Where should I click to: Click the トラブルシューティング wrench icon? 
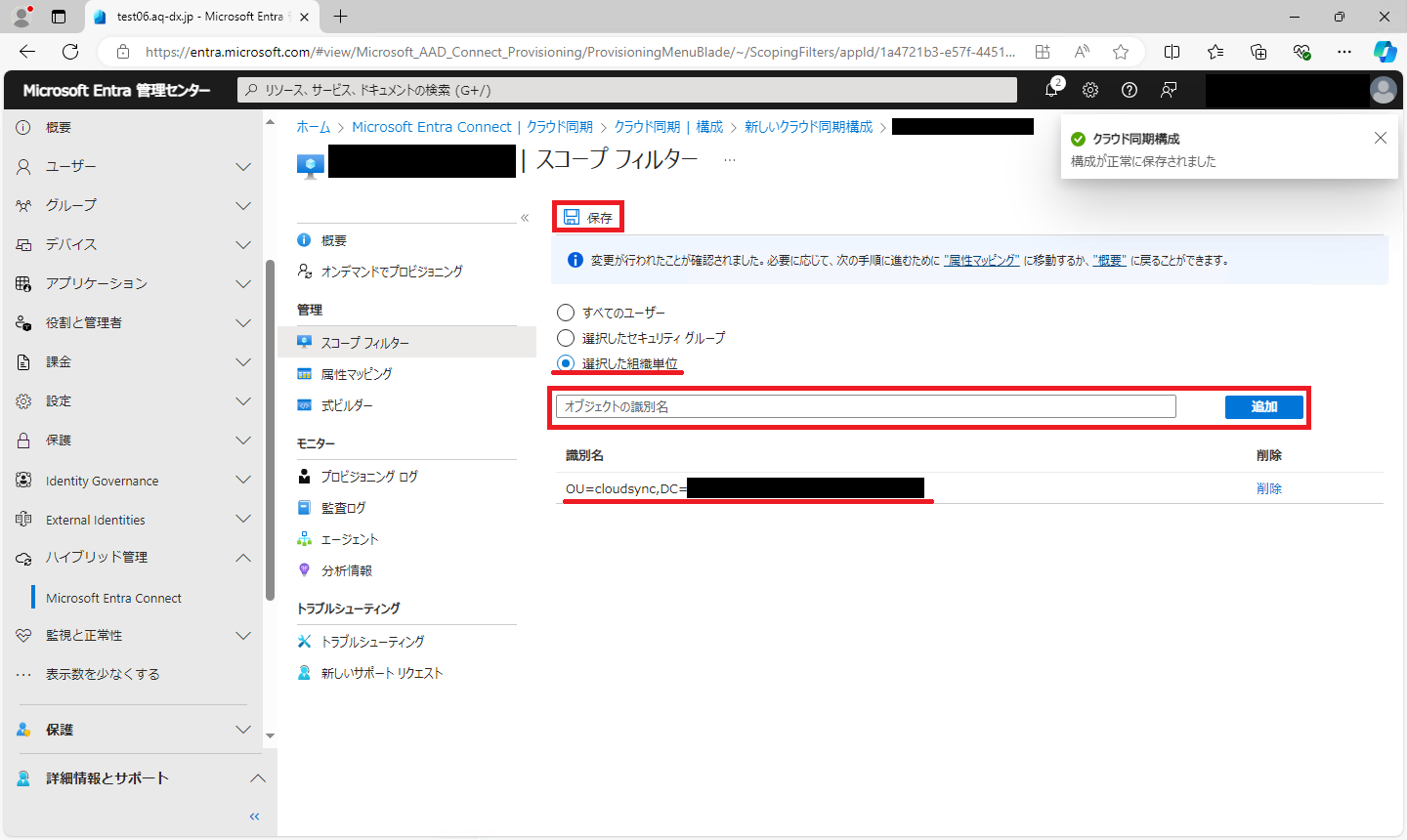pos(305,642)
